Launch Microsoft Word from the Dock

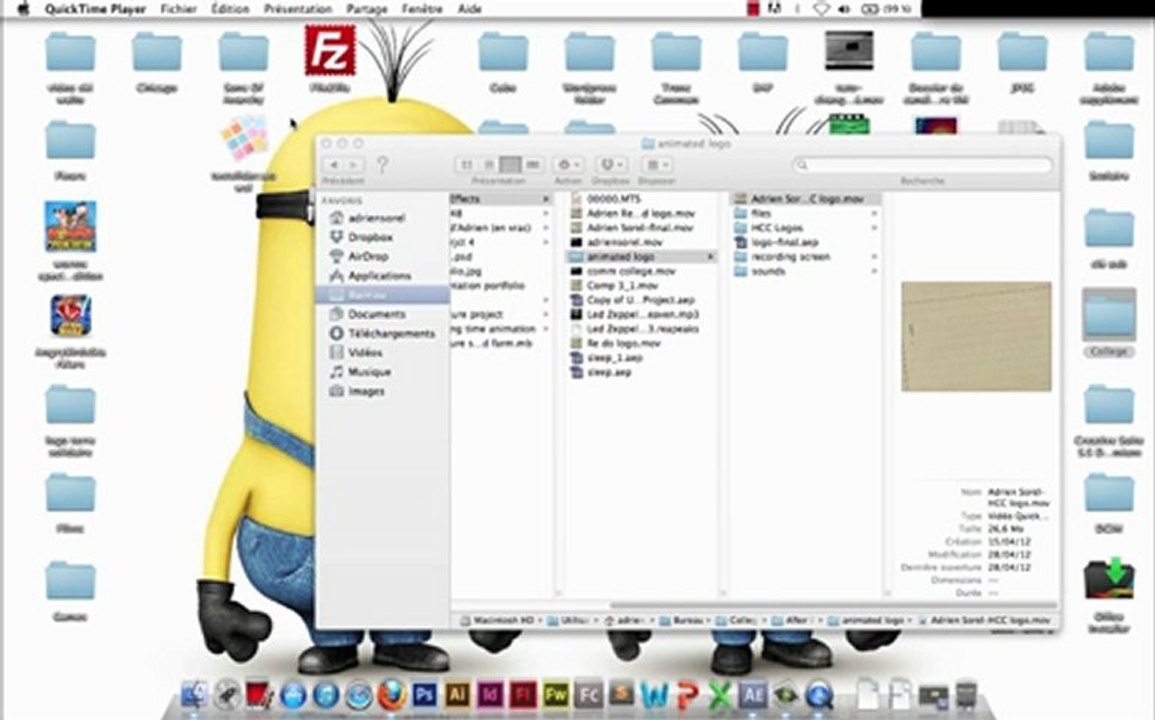tap(653, 694)
